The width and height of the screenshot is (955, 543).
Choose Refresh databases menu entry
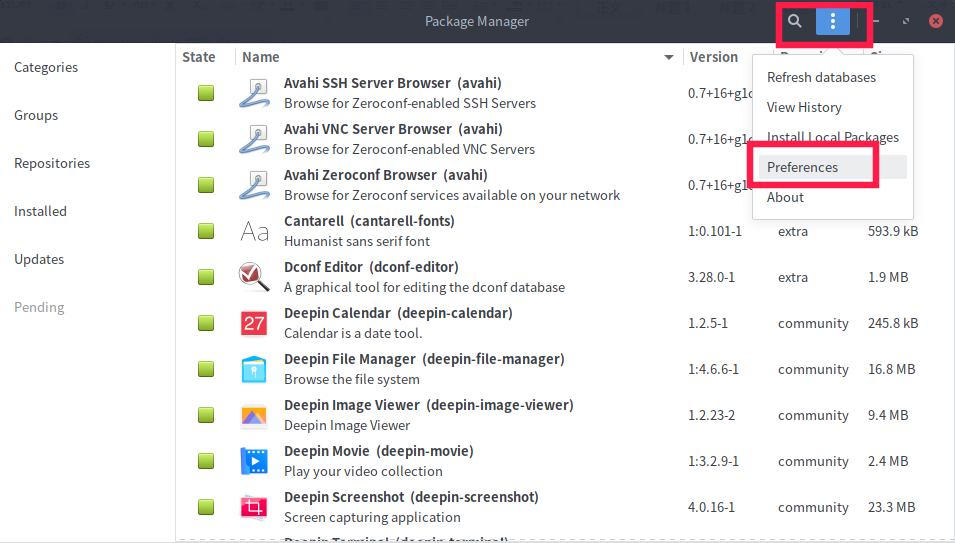pyautogui.click(x=821, y=77)
